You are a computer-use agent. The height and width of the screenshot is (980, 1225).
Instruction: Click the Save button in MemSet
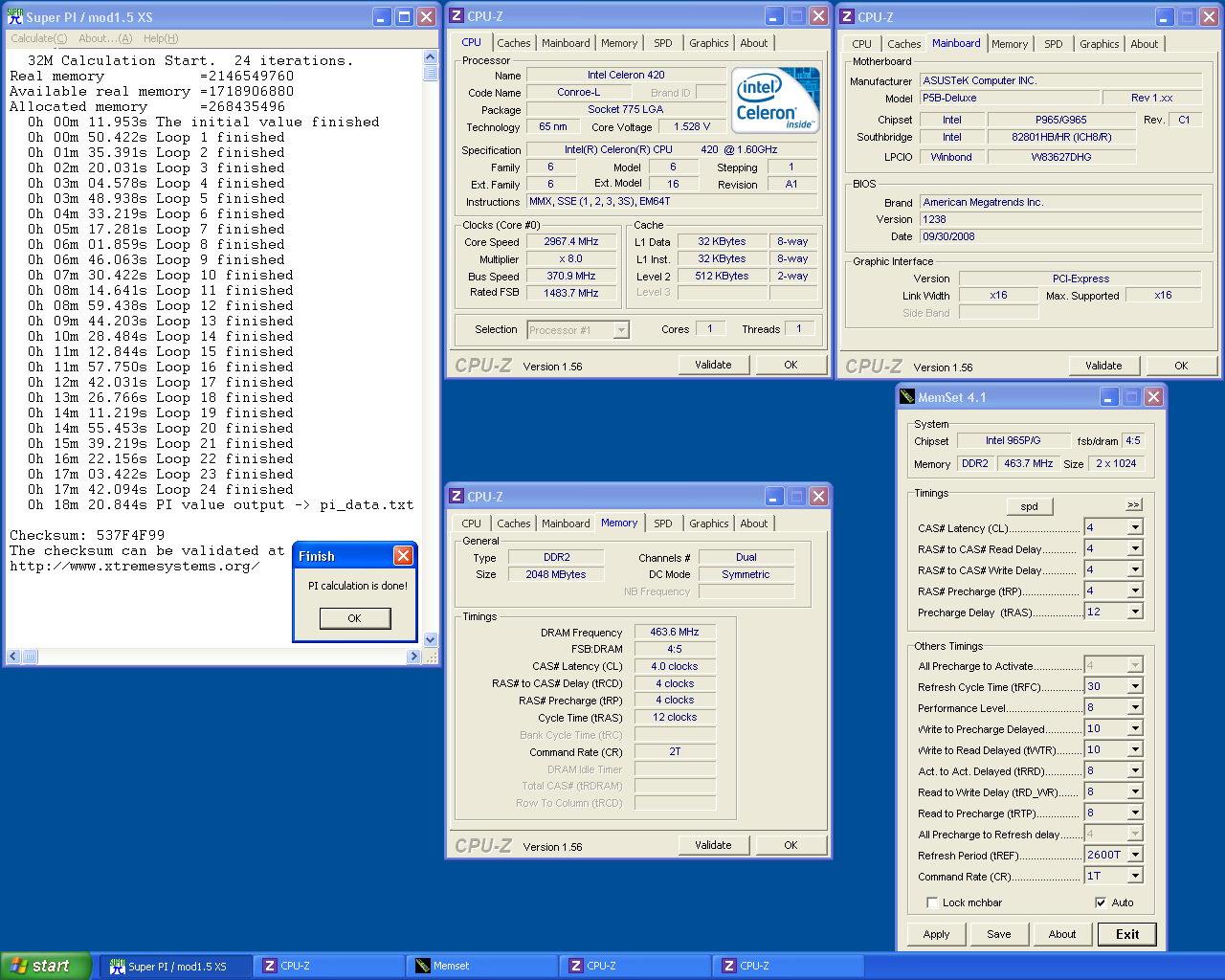(x=999, y=934)
